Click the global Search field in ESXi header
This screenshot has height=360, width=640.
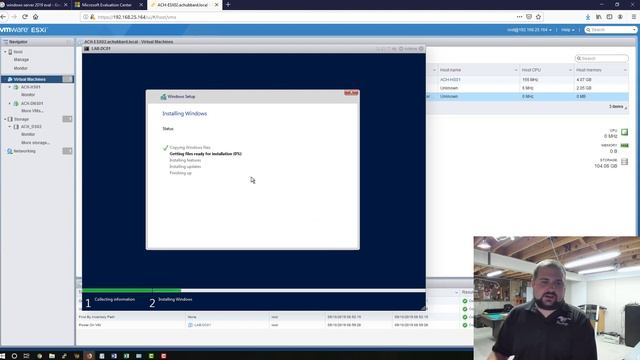pos(611,30)
